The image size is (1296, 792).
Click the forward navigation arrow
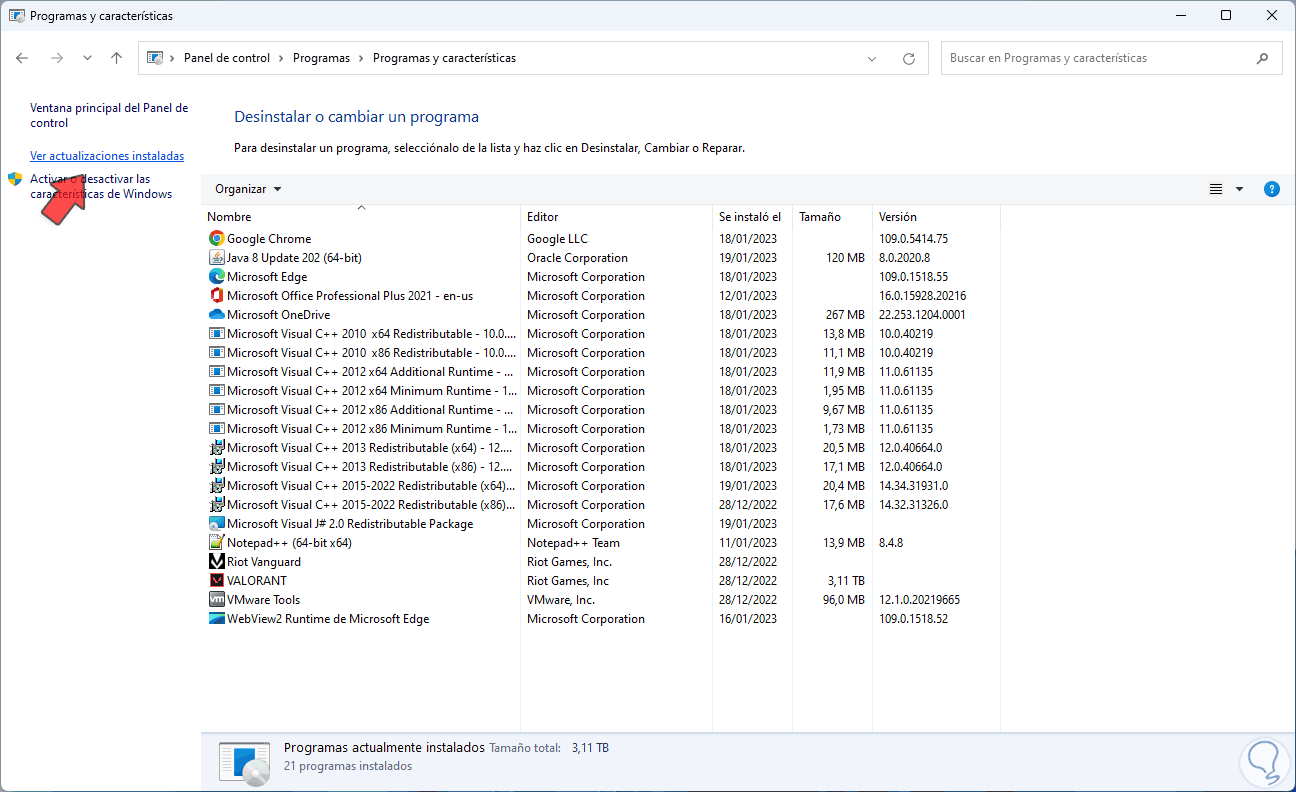tap(57, 58)
